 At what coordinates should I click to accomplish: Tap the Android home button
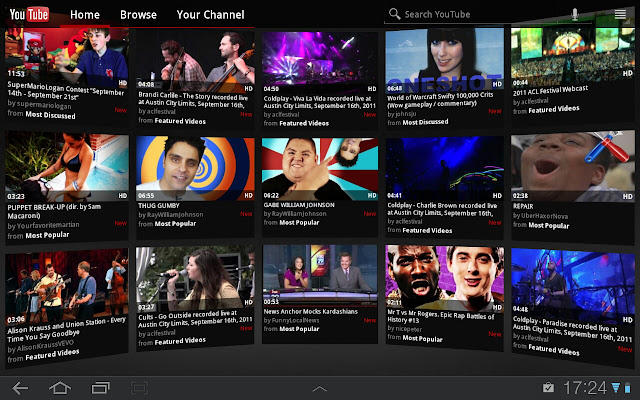click(x=60, y=388)
